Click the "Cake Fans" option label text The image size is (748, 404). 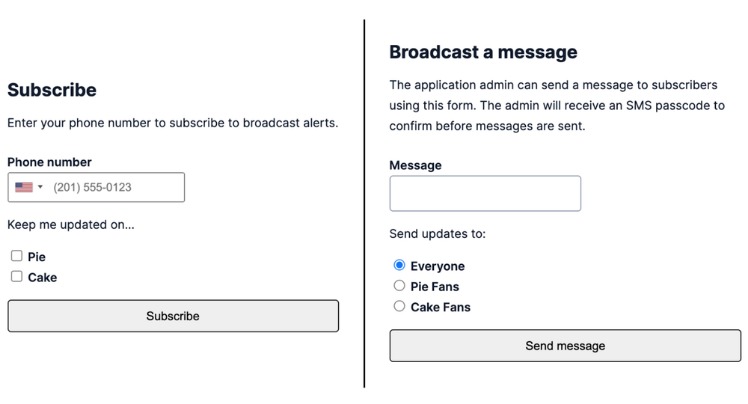tap(440, 307)
